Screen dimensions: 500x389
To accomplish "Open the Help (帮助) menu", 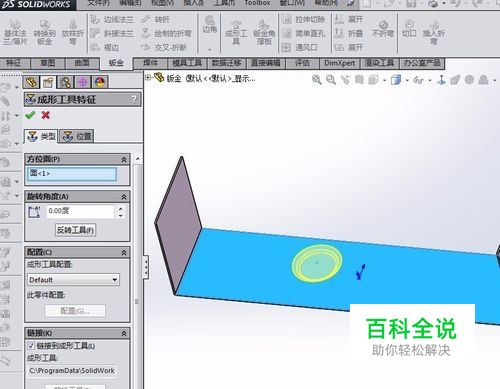I will [x=327, y=3].
